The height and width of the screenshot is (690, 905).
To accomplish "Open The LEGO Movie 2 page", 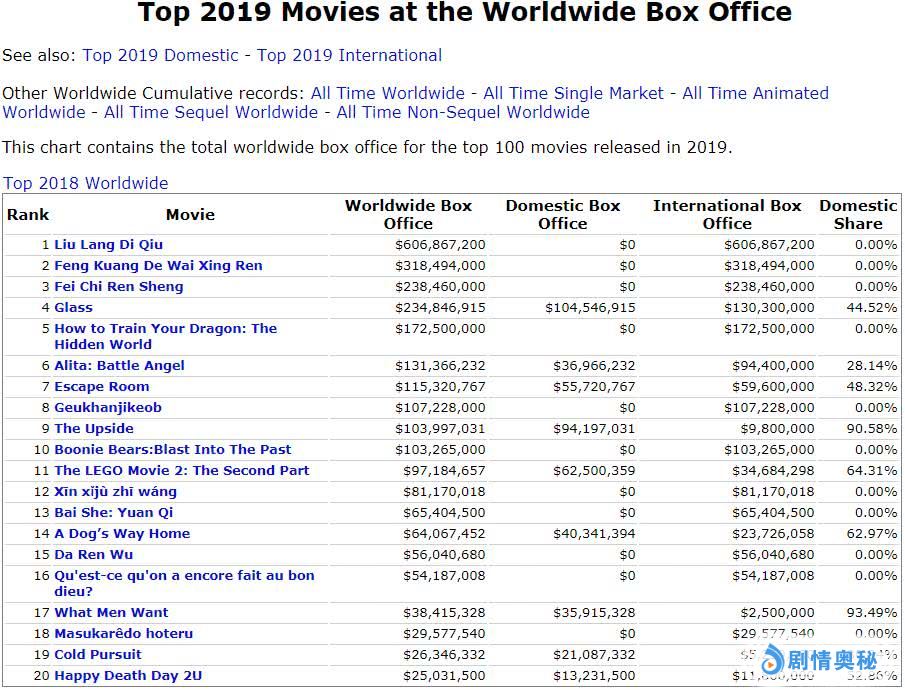I will (x=181, y=470).
